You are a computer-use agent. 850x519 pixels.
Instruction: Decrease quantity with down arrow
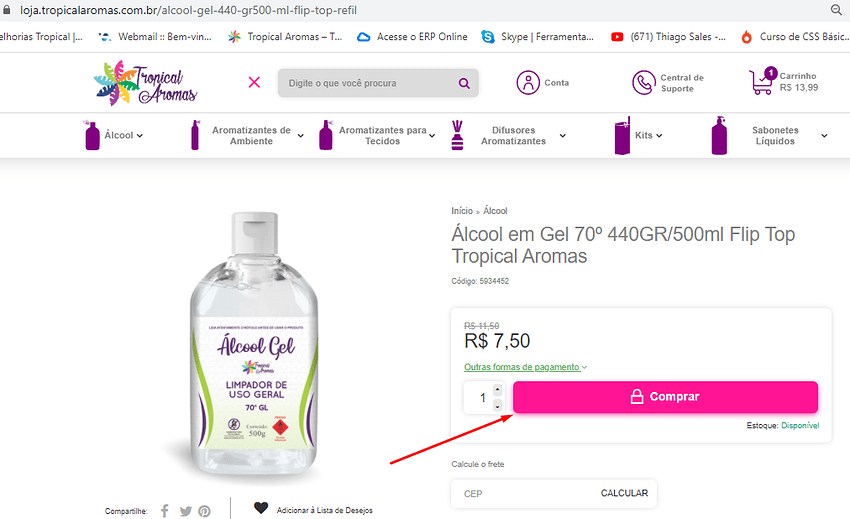click(x=497, y=406)
